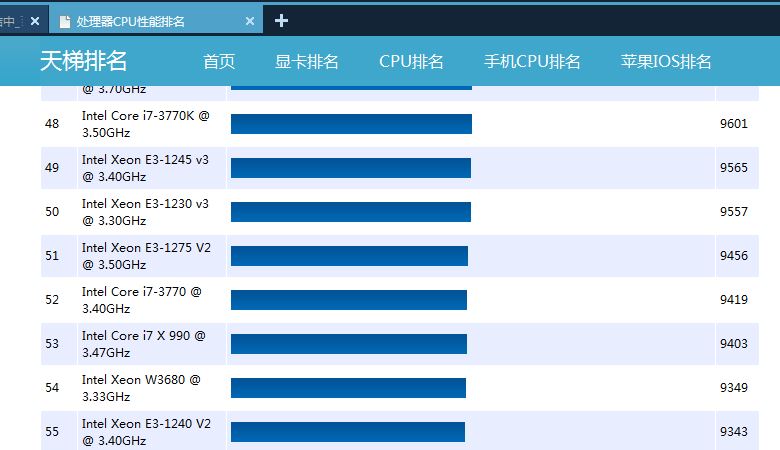The image size is (780, 450).
Task: Open the CPU排名 navigation item
Action: (x=411, y=62)
